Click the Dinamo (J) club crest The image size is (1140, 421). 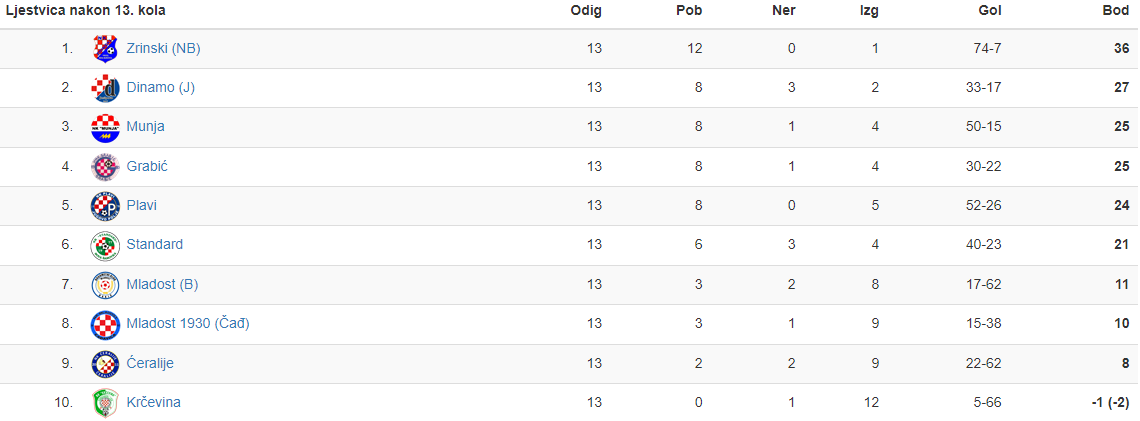(x=105, y=88)
